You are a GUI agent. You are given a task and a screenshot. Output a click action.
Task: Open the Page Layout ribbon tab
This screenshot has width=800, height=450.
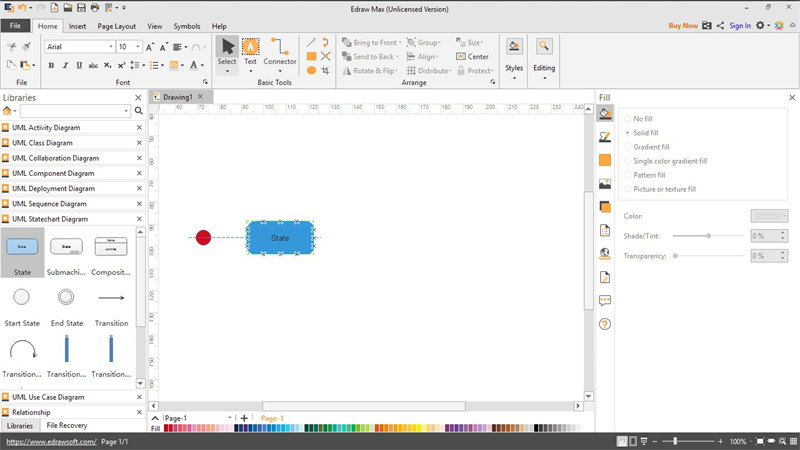pyautogui.click(x=117, y=26)
